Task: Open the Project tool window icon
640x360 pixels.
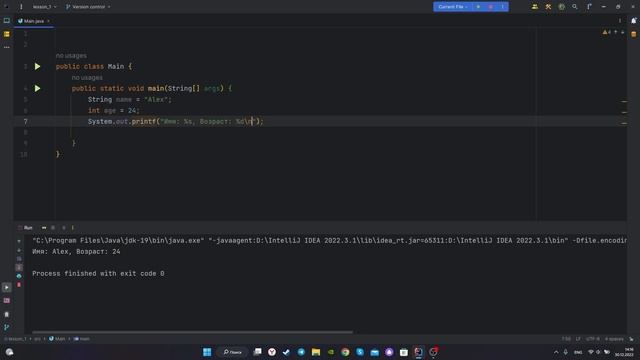Action: [x=7, y=20]
